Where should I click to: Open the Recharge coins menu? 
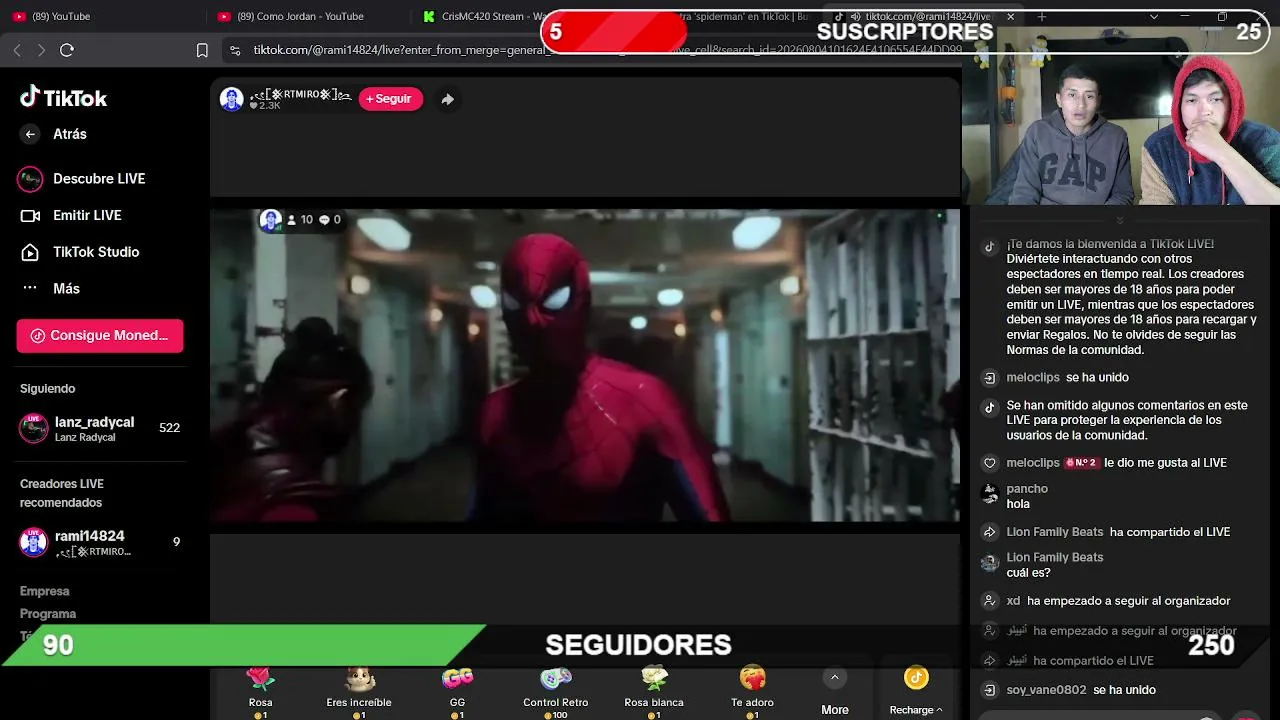916,692
